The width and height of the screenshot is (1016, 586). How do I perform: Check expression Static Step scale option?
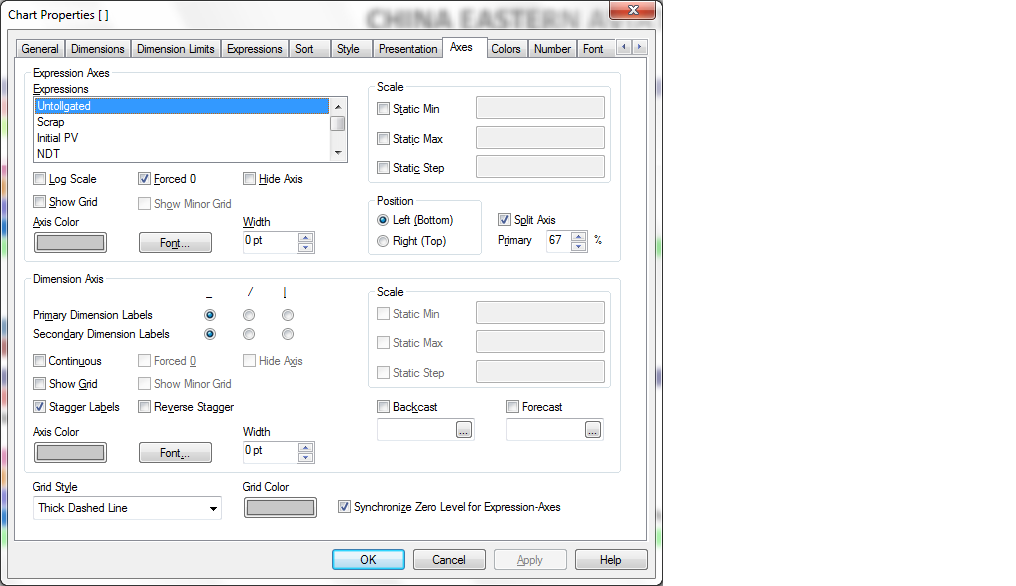point(384,168)
